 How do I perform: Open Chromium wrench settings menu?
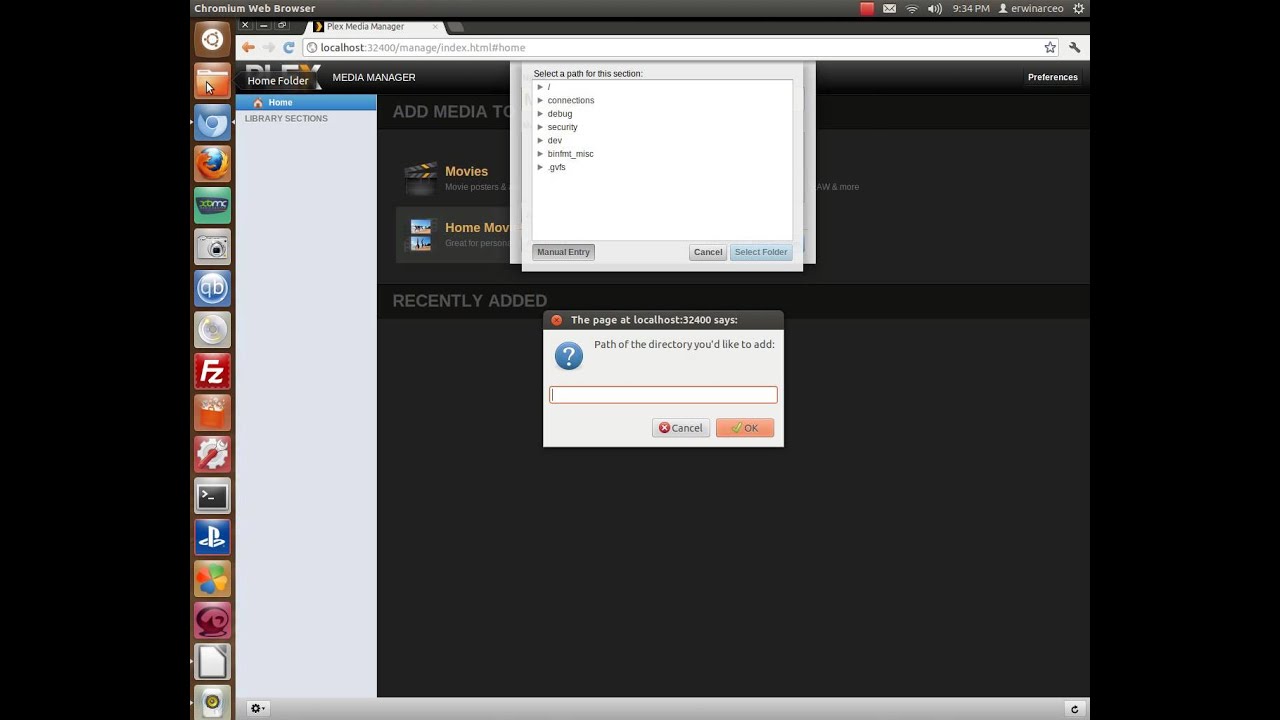(1075, 47)
